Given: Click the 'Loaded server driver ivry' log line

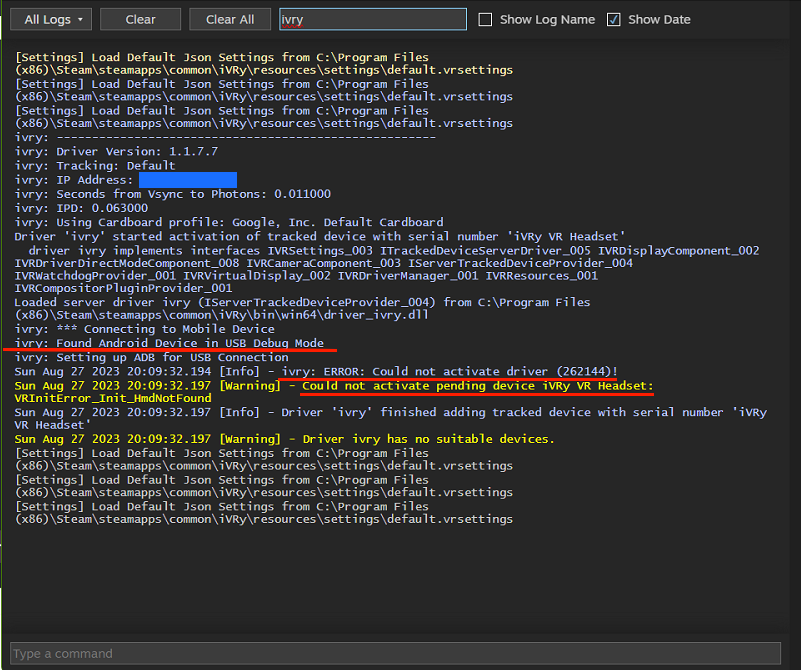Looking at the screenshot, I should (302, 309).
